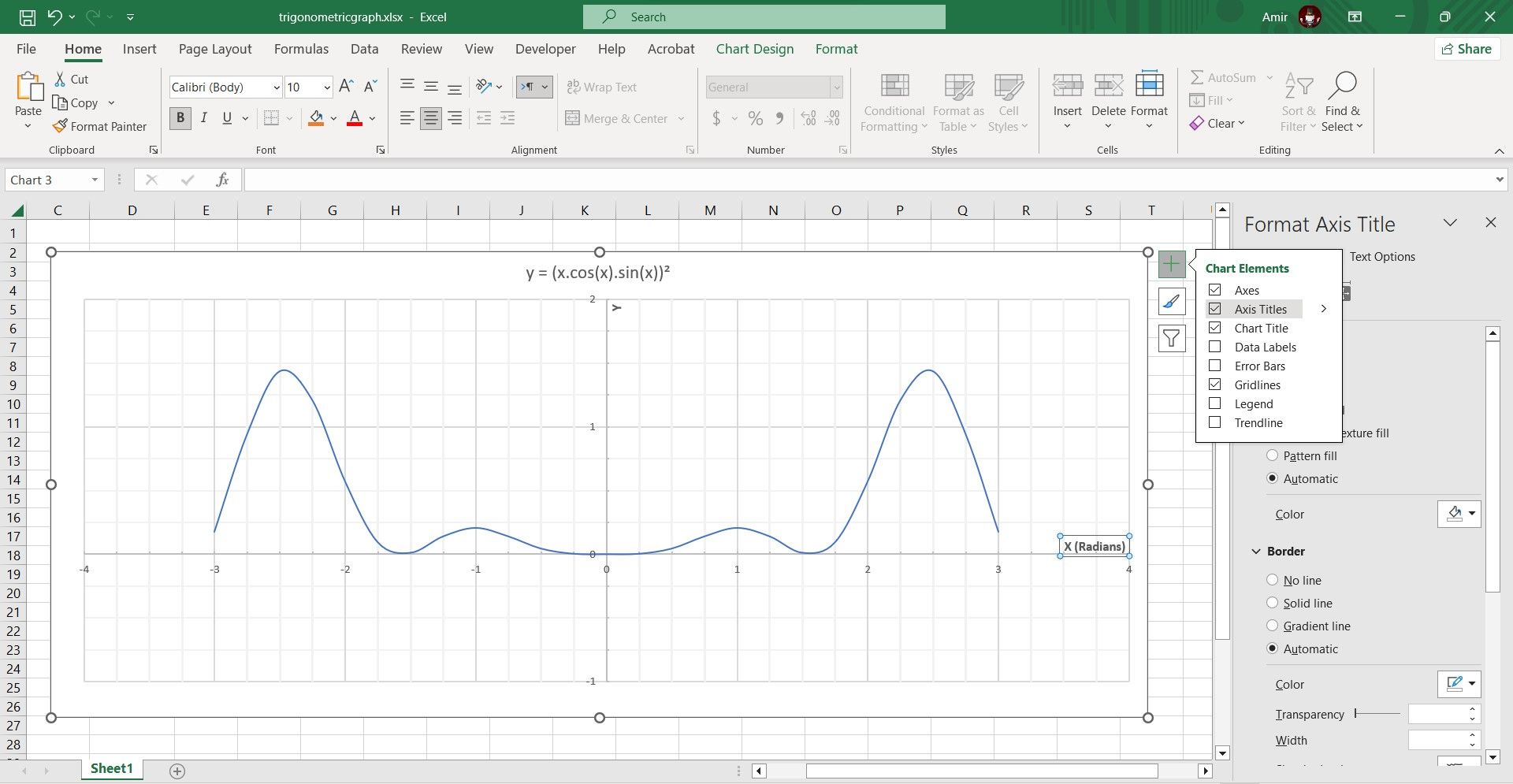
Task: Click Center align icon
Action: click(431, 118)
